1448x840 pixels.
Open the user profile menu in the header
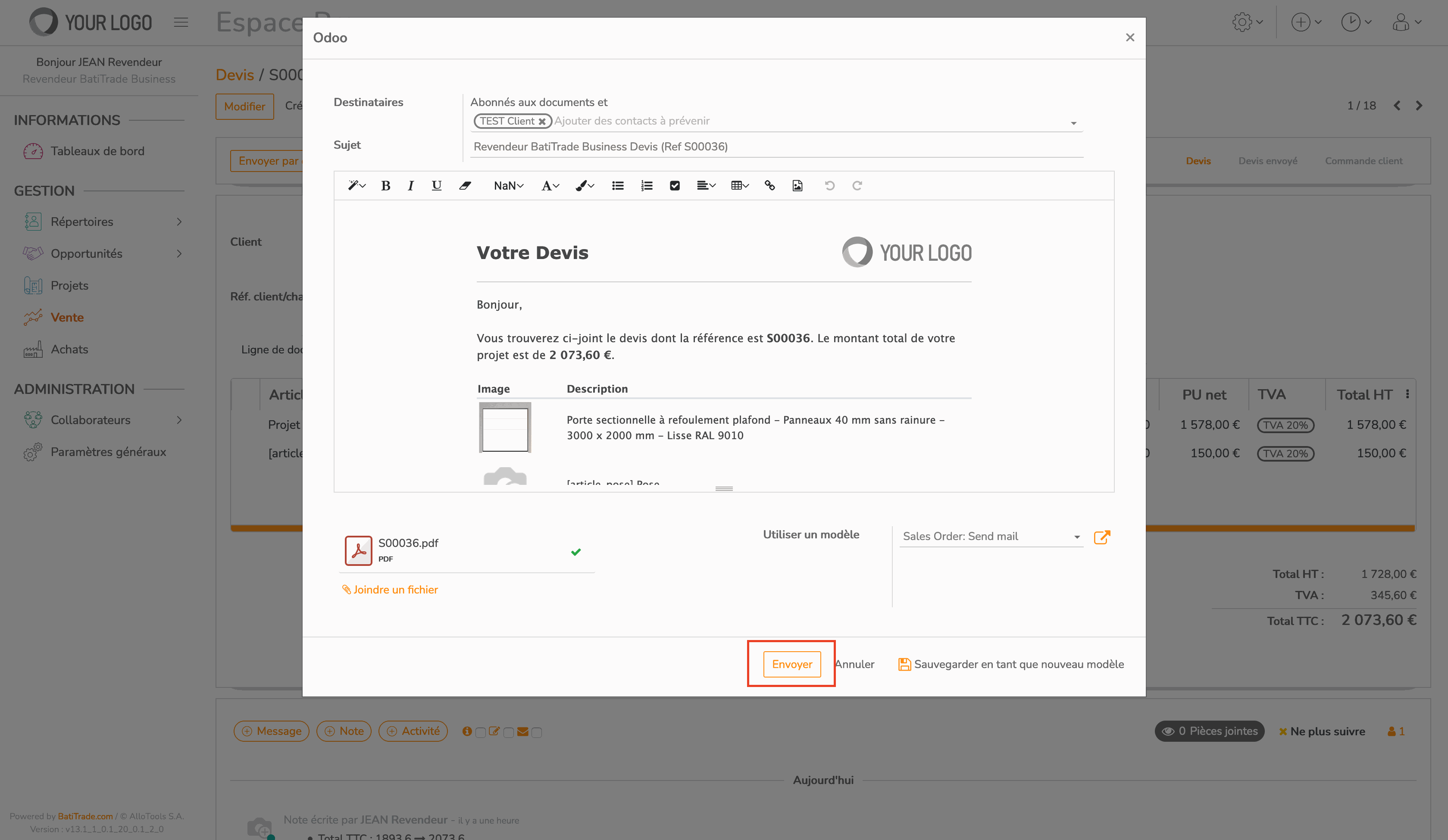1406,22
